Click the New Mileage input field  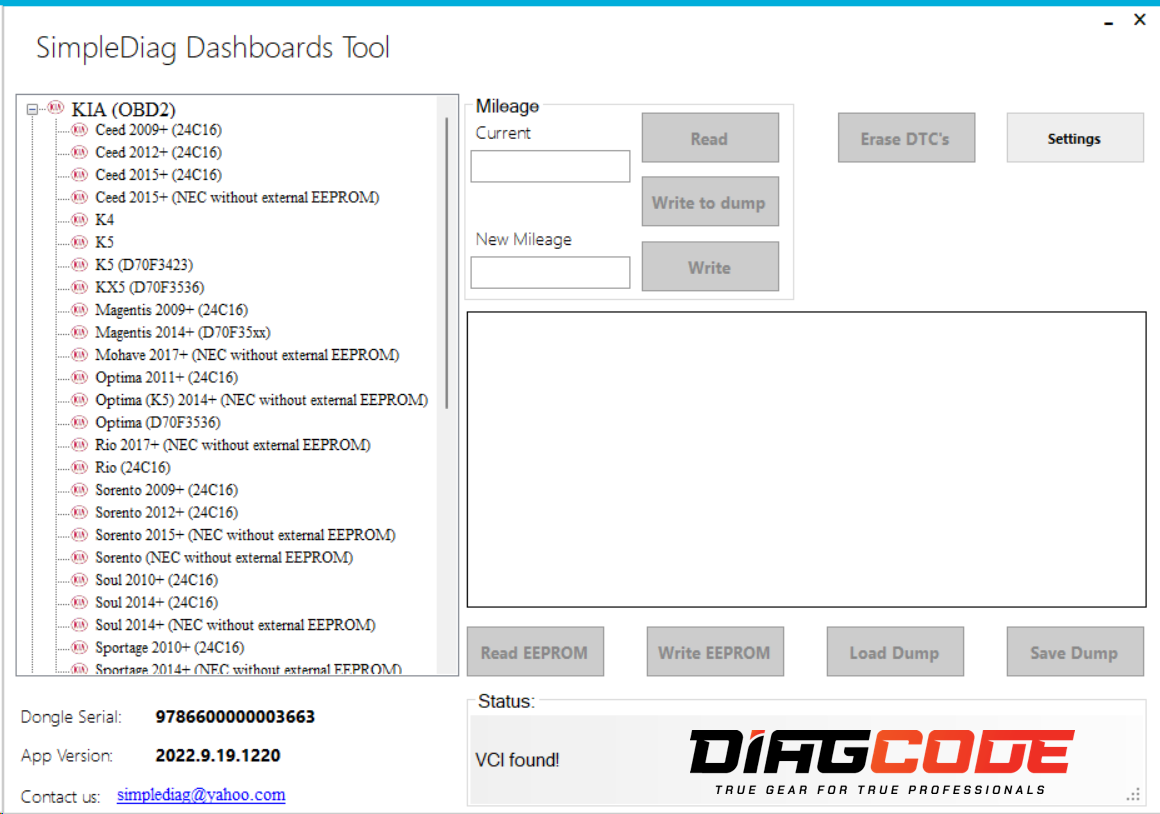click(x=549, y=272)
